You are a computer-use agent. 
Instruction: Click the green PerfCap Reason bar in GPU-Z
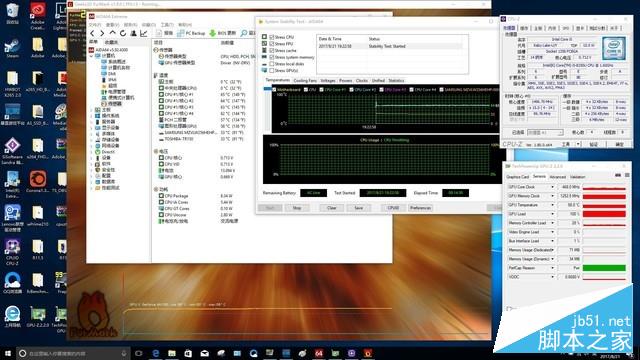point(604,268)
